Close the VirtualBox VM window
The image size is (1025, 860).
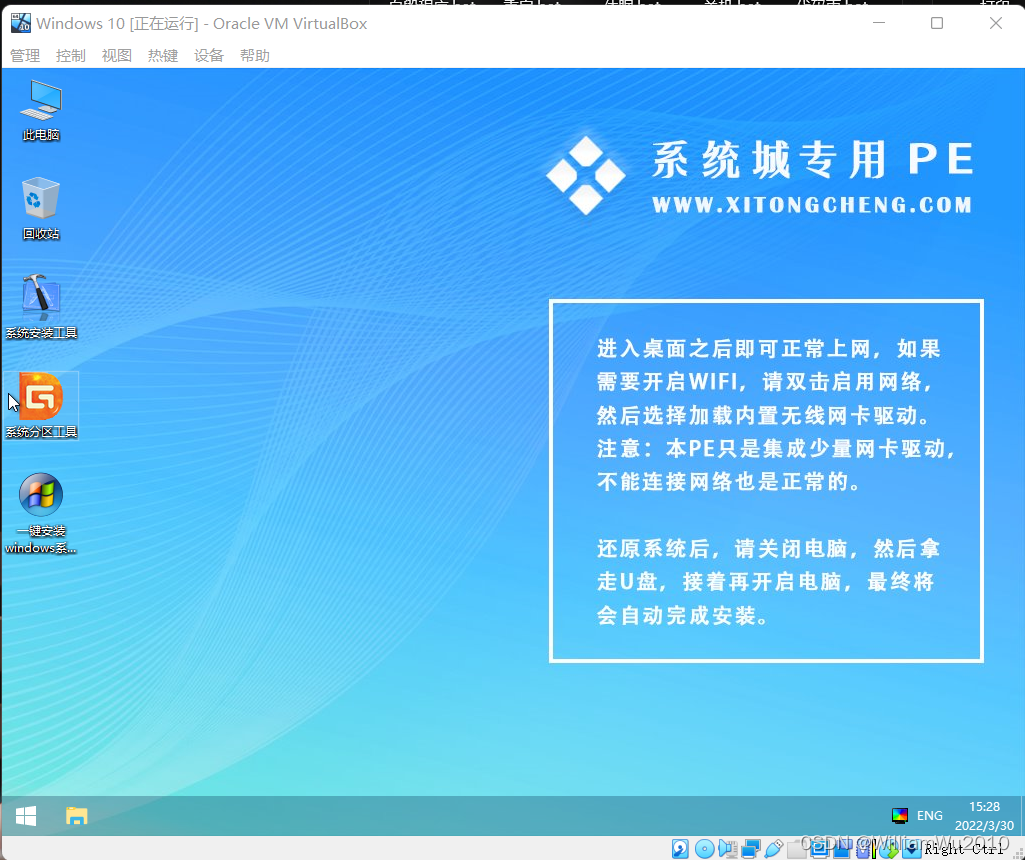(996, 23)
